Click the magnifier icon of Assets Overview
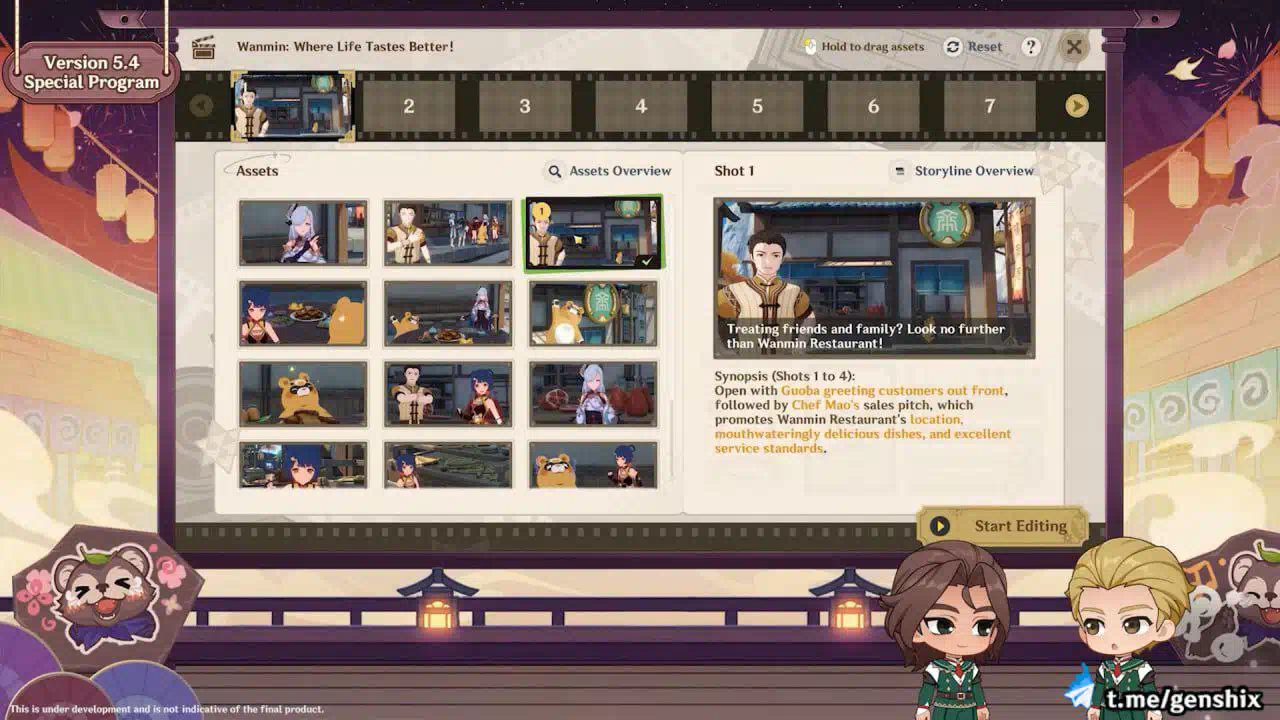 click(555, 171)
